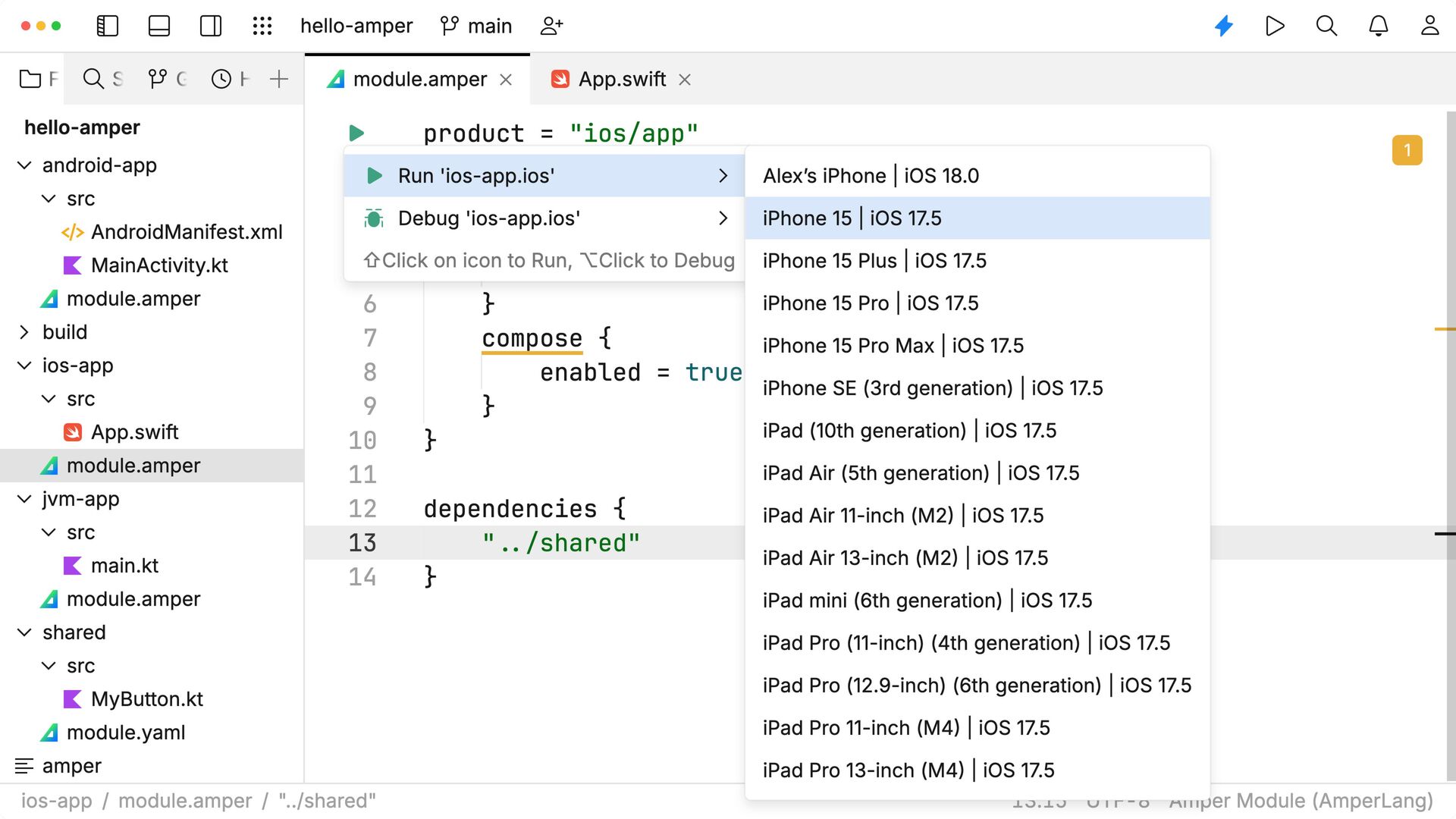The width and height of the screenshot is (1456, 819).
Task: Choose iPad Pro (12.9-inch) (6th generation)
Action: tap(977, 686)
